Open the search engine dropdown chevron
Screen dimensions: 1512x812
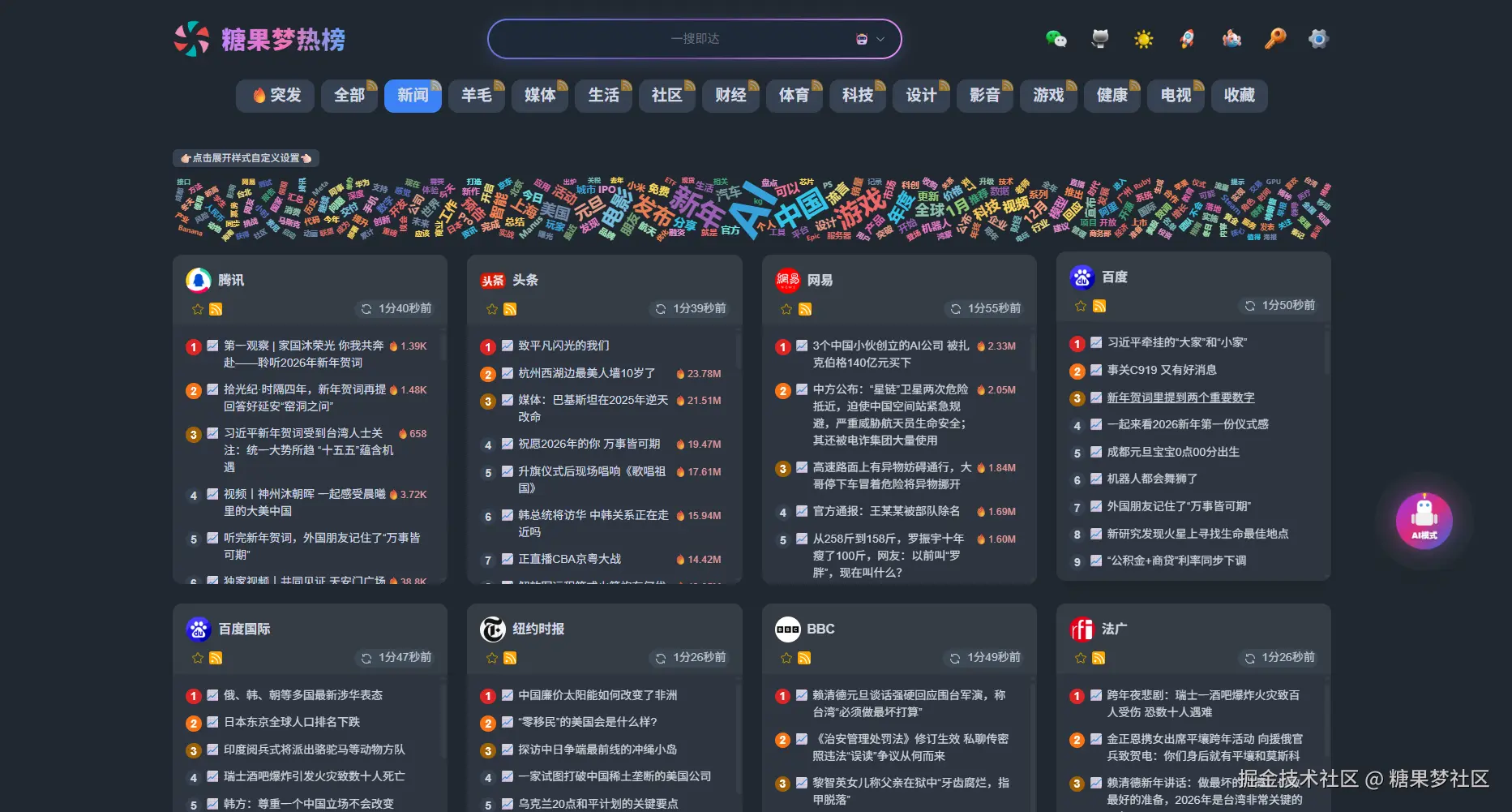coord(880,39)
